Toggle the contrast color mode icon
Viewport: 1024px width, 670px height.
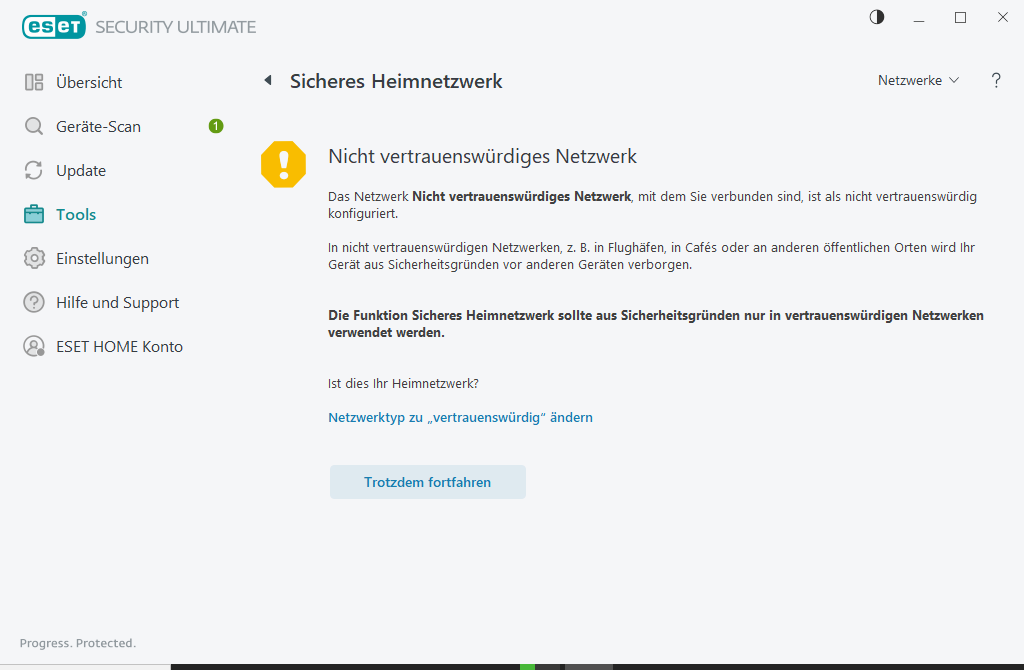pos(877,18)
